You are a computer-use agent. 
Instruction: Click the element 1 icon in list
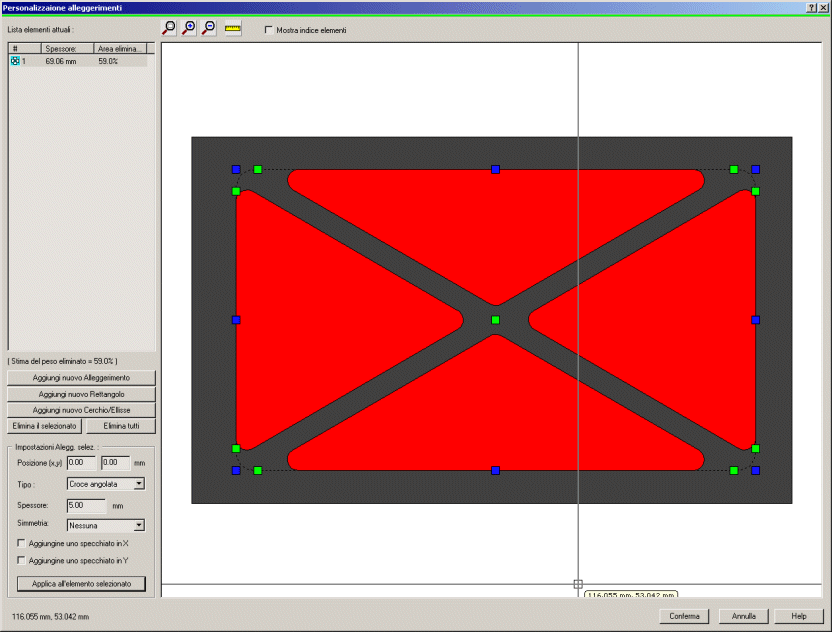click(x=15, y=61)
